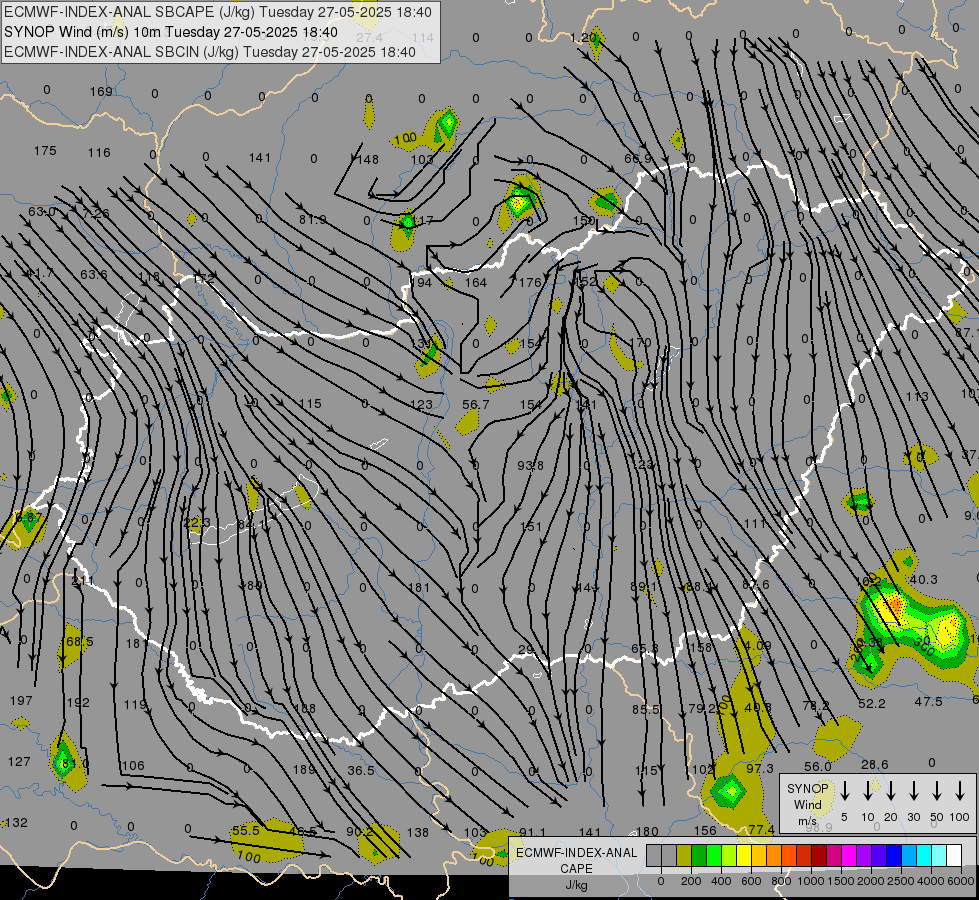
Task: Click the map value 1.20
Action: pyautogui.click(x=584, y=37)
